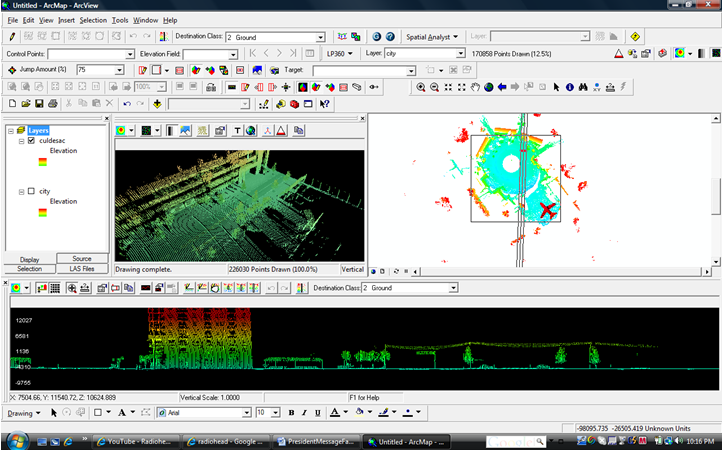This screenshot has height=451, width=722.
Task: Click the Find binoculars icon
Action: (x=583, y=87)
